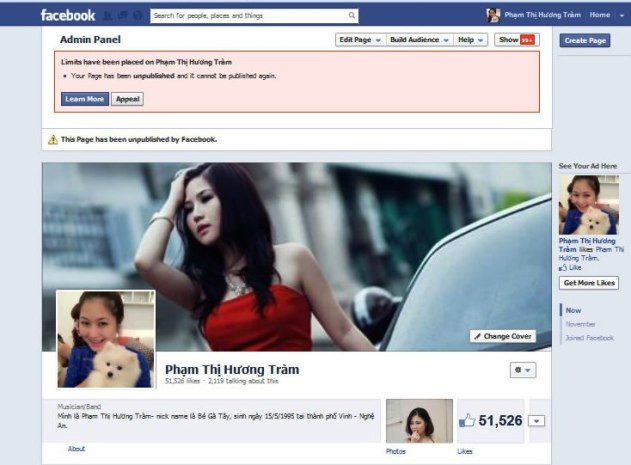Select Joined Facebook in timeline navigator
The height and width of the screenshot is (465, 631).
click(x=589, y=338)
